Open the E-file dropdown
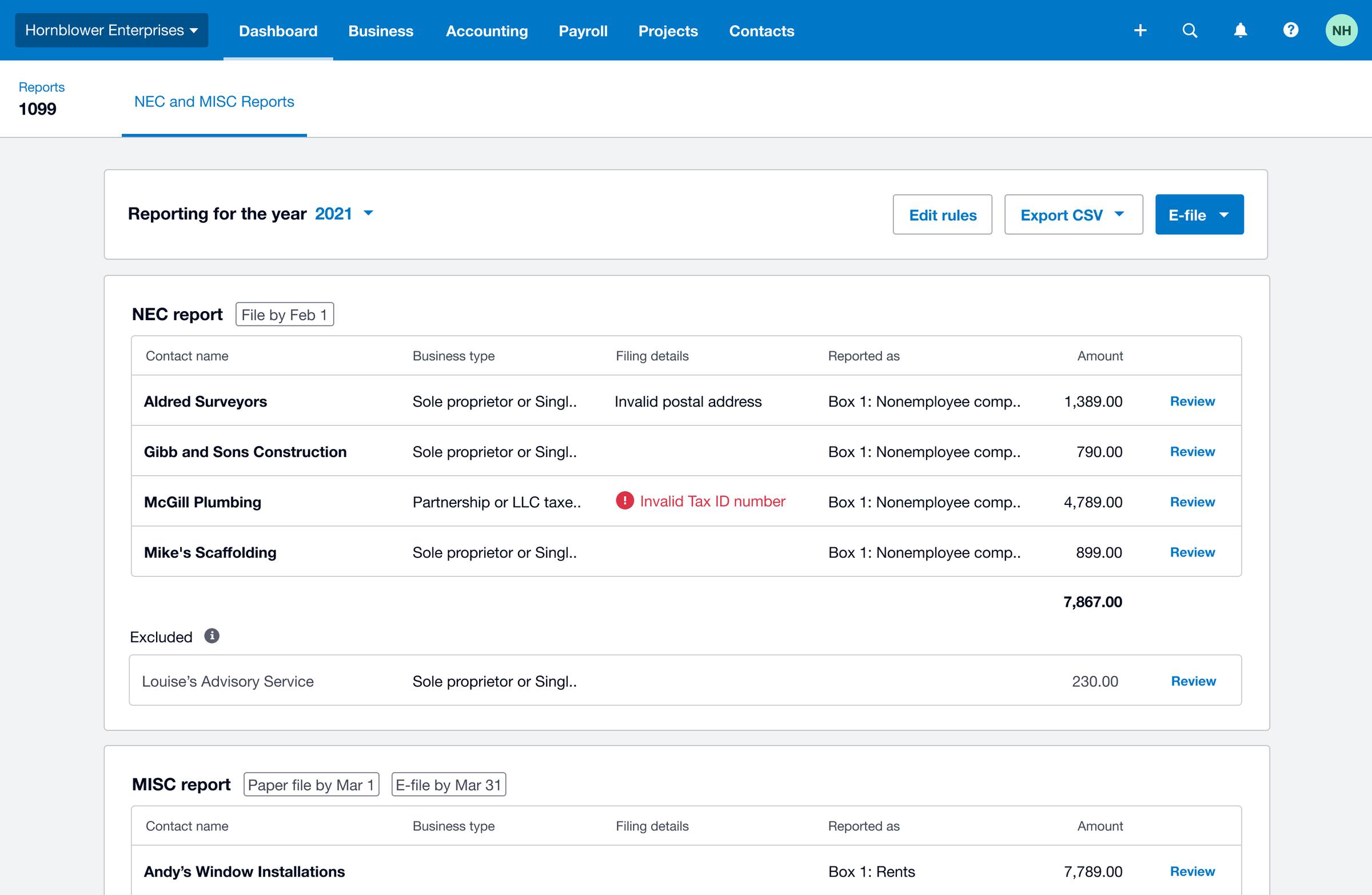 coord(1199,214)
